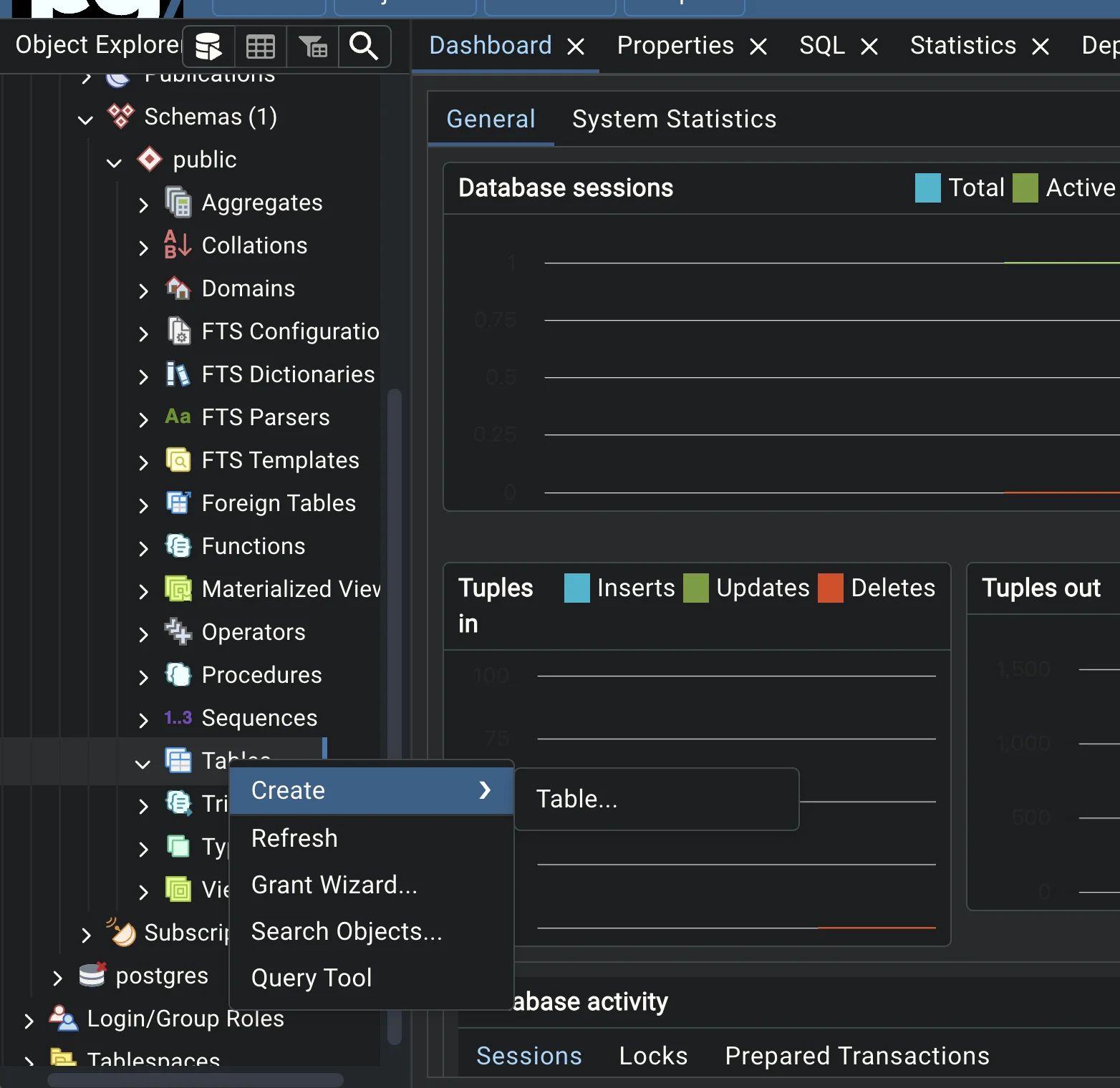Click the FTS Templates icon
Image resolution: width=1120 pixels, height=1088 pixels.
178,460
